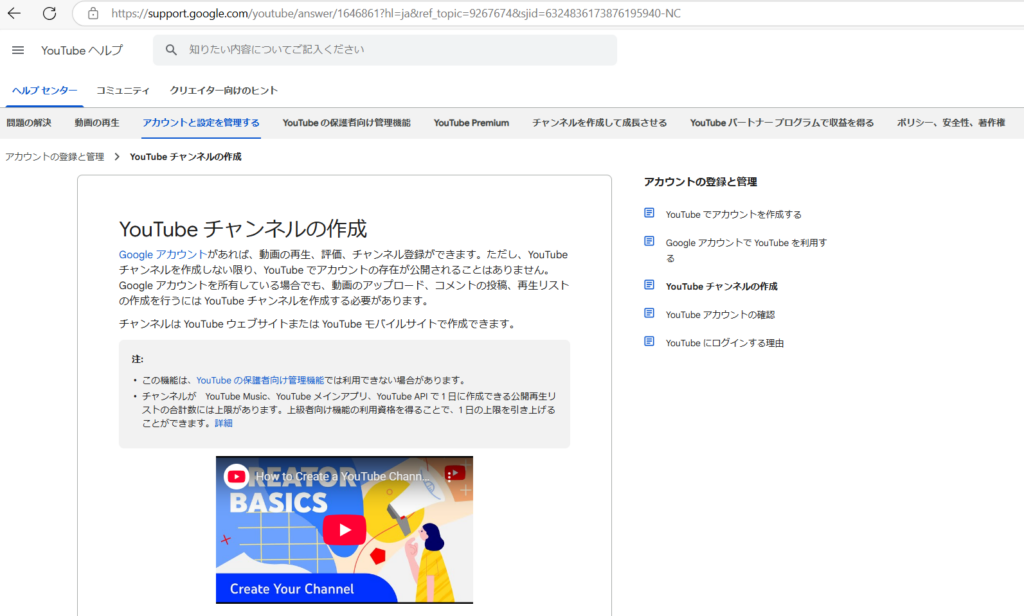The width and height of the screenshot is (1024, 616).
Task: Click article icon beside YouTube チャンネルの作成
Action: click(x=648, y=285)
